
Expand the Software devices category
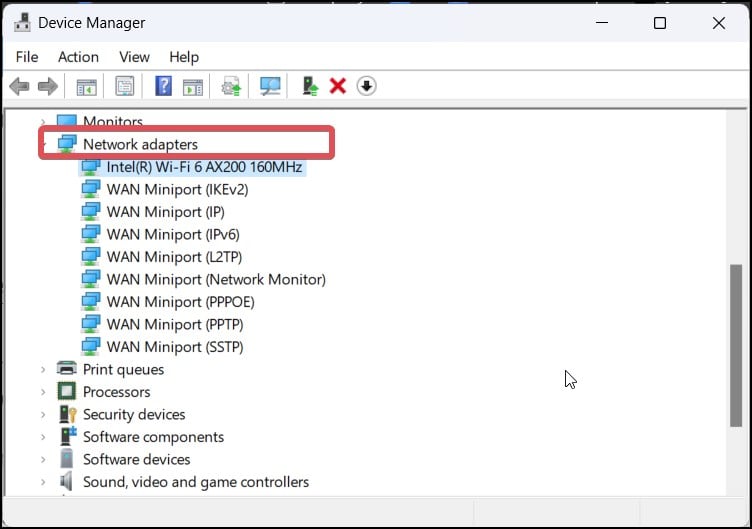click(x=43, y=459)
